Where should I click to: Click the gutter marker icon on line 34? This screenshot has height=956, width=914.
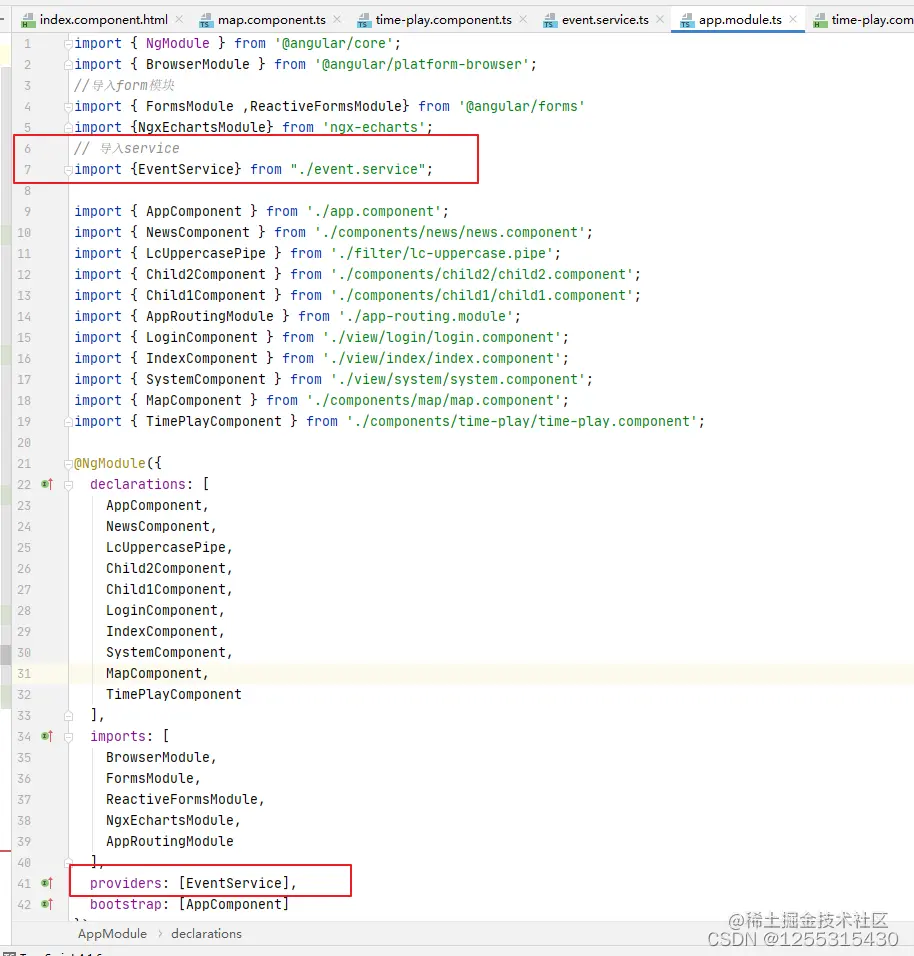(47, 737)
